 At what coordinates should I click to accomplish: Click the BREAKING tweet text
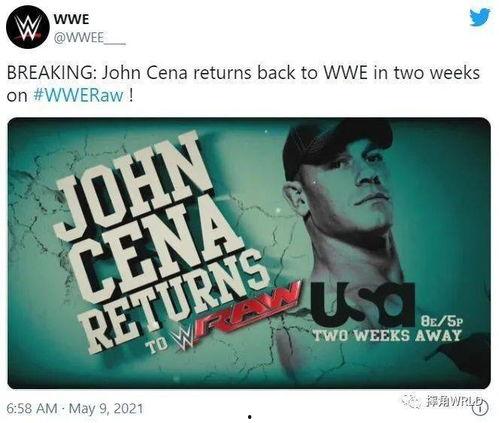(x=243, y=84)
